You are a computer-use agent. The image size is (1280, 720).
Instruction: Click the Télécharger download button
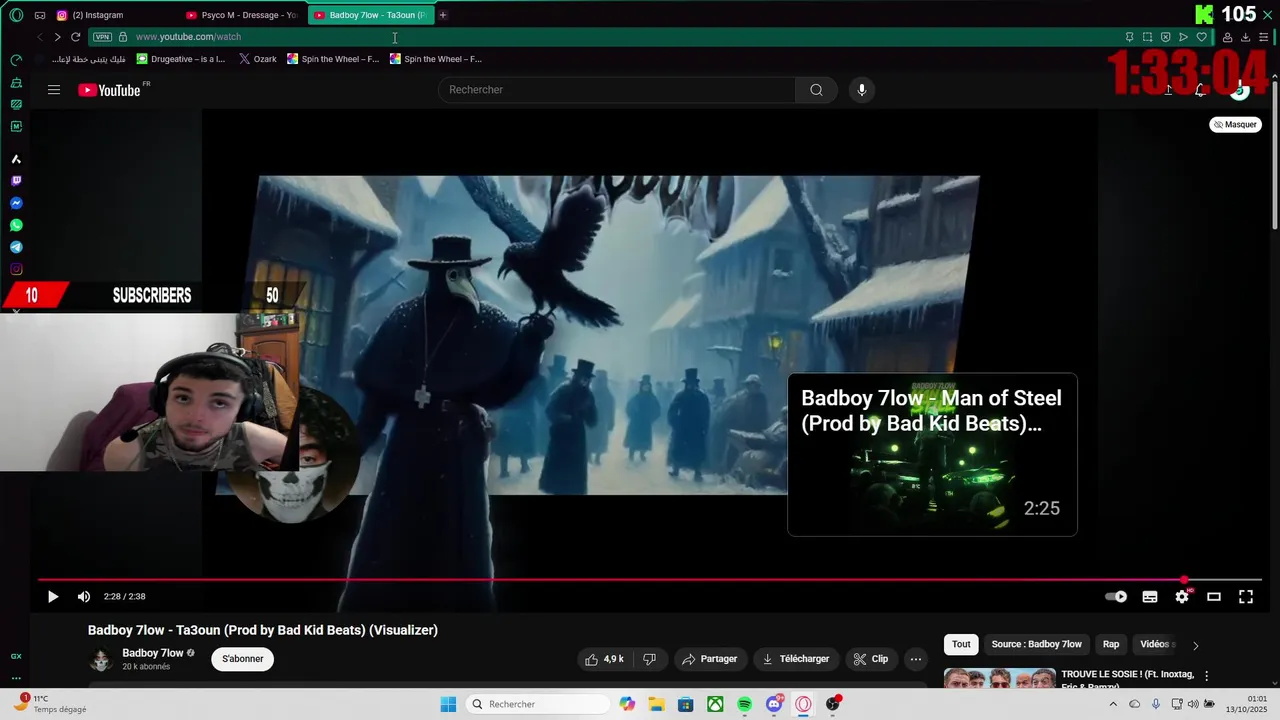796,659
